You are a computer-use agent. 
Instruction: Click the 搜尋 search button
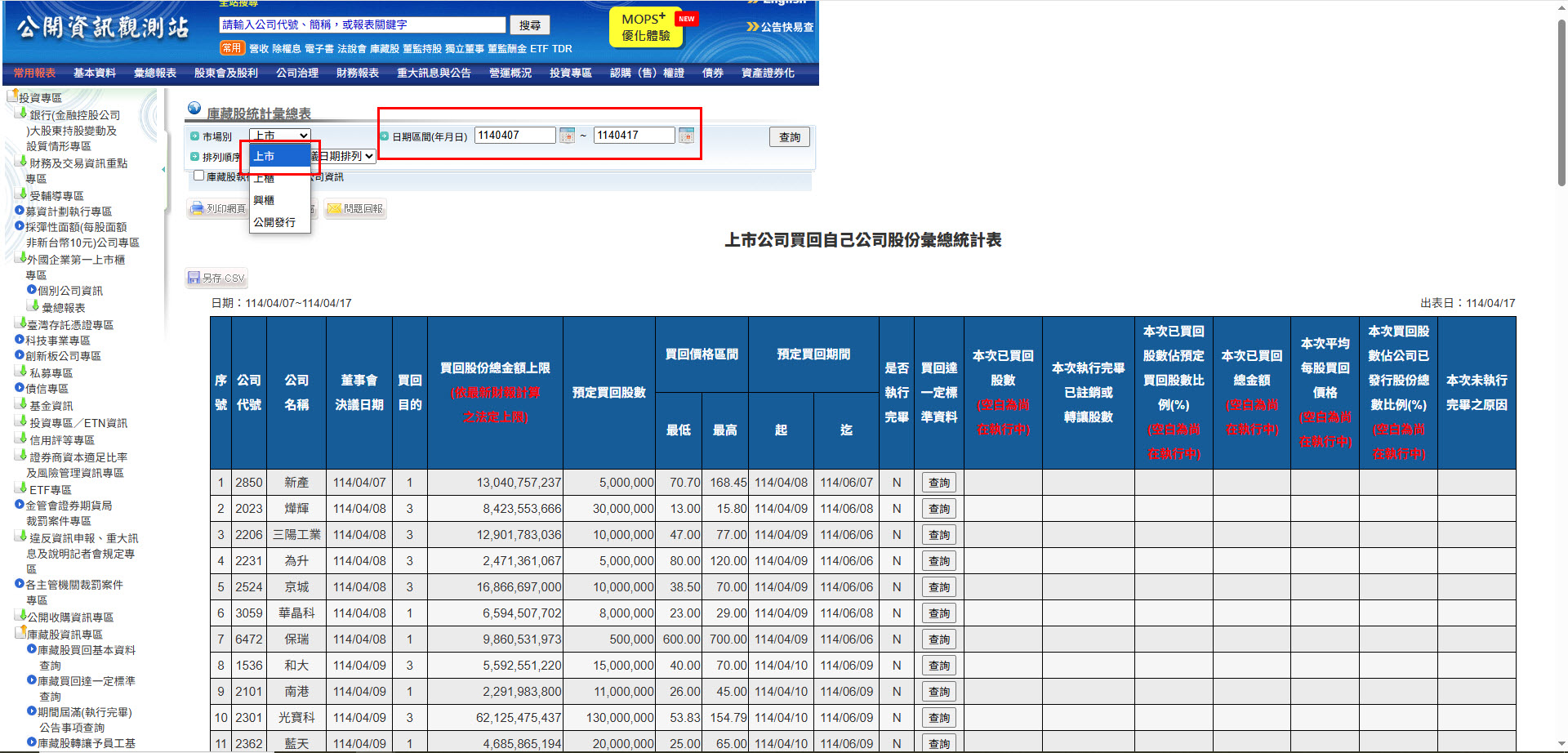tap(530, 25)
